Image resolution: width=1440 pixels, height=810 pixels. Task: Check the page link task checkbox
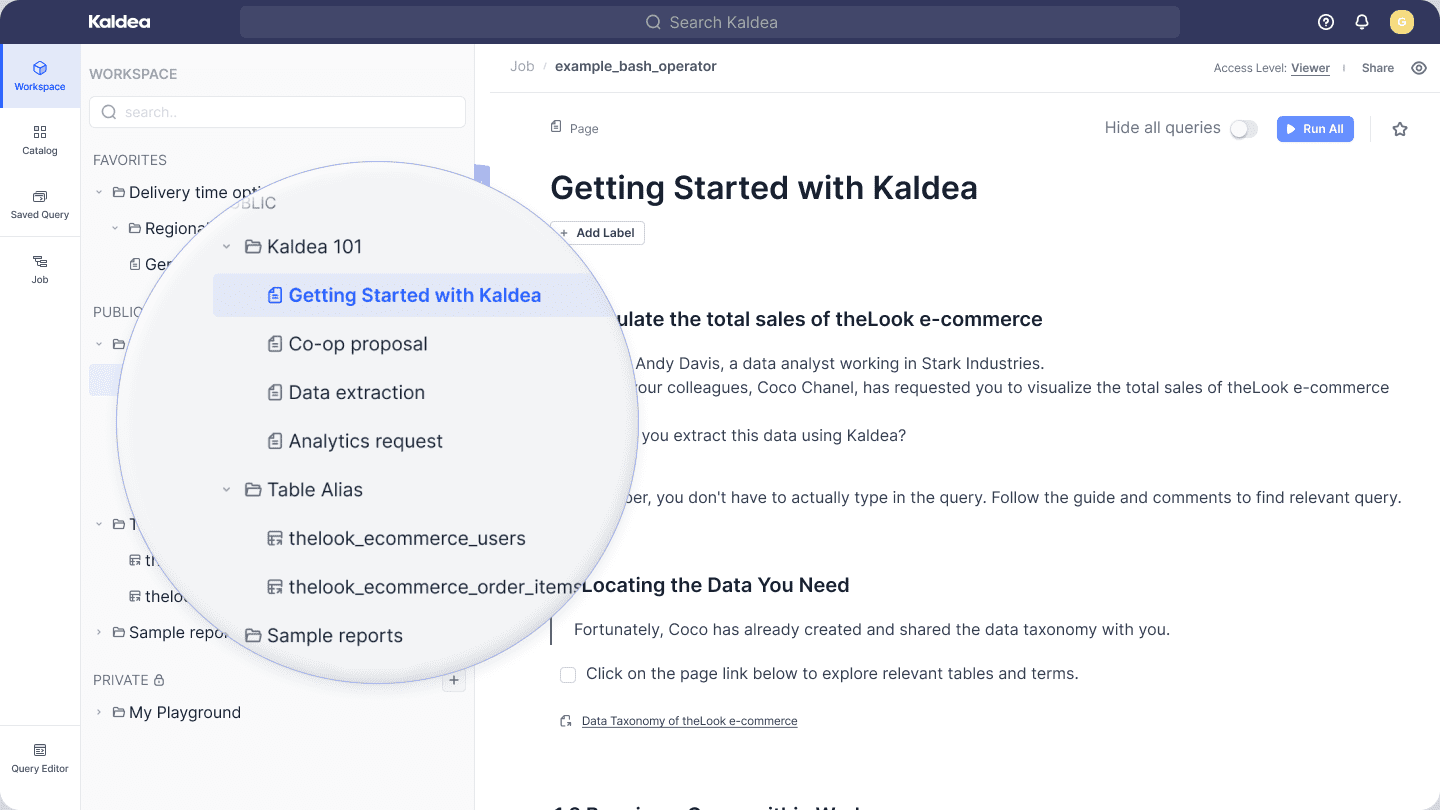click(x=568, y=674)
